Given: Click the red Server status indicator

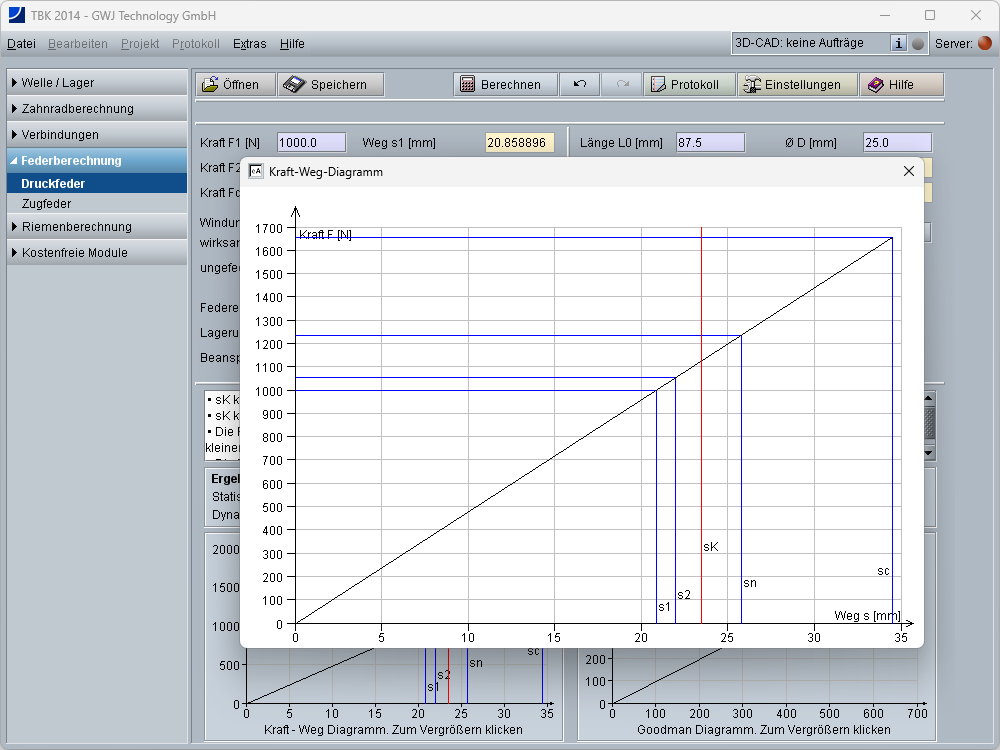Looking at the screenshot, I should click(985, 43).
